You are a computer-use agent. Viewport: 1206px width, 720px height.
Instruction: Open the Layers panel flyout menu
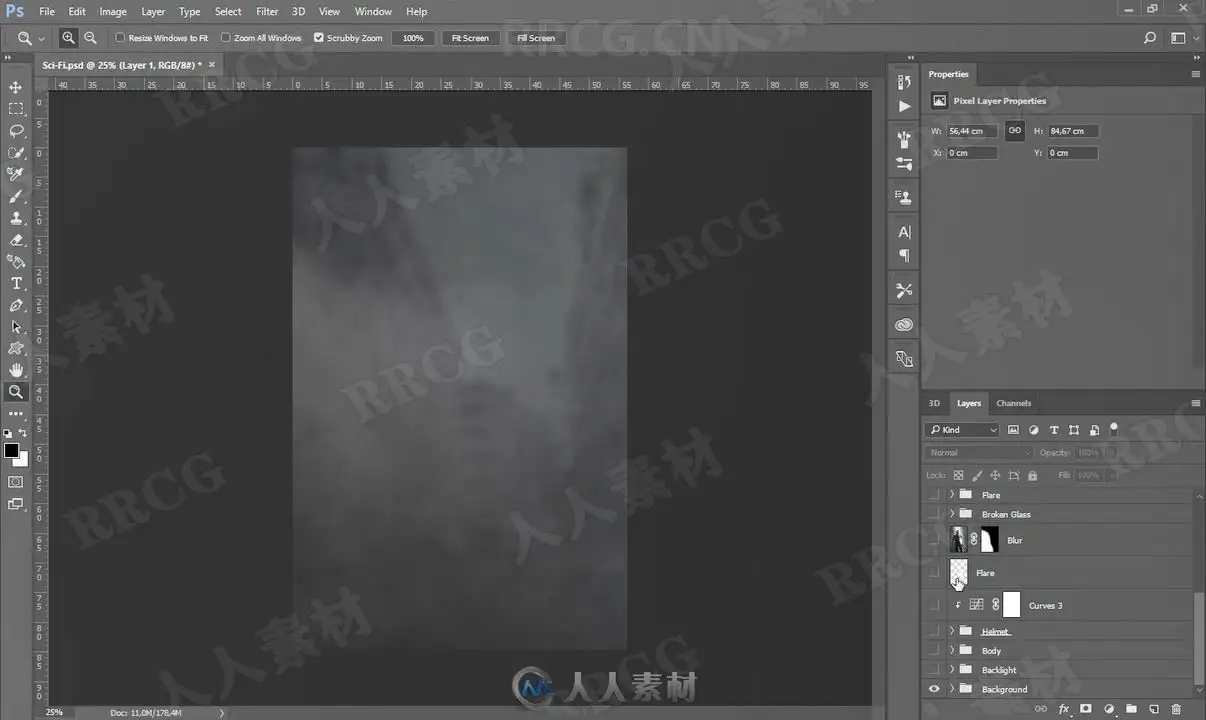1195,403
